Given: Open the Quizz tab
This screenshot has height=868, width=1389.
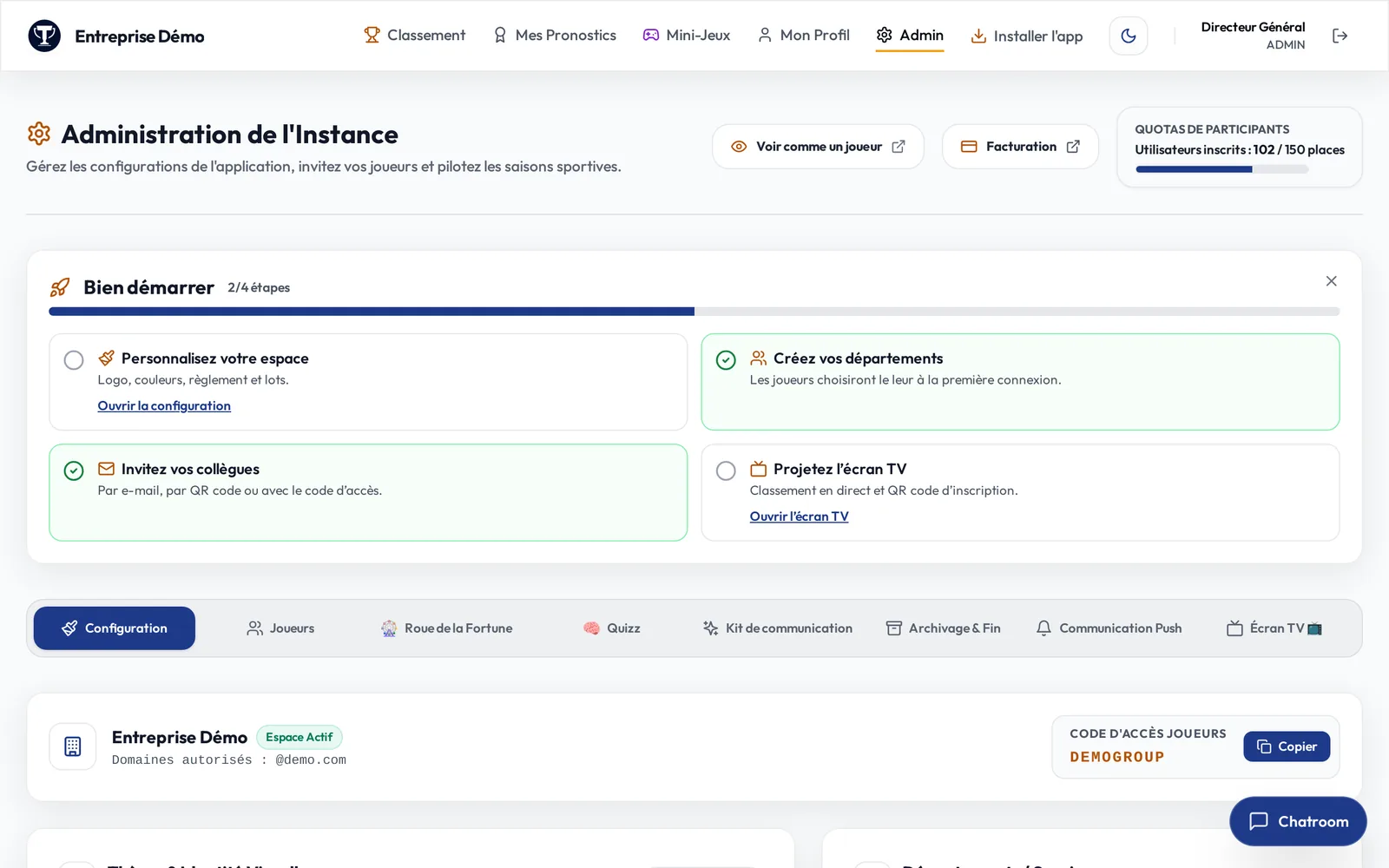Looking at the screenshot, I should (x=612, y=628).
